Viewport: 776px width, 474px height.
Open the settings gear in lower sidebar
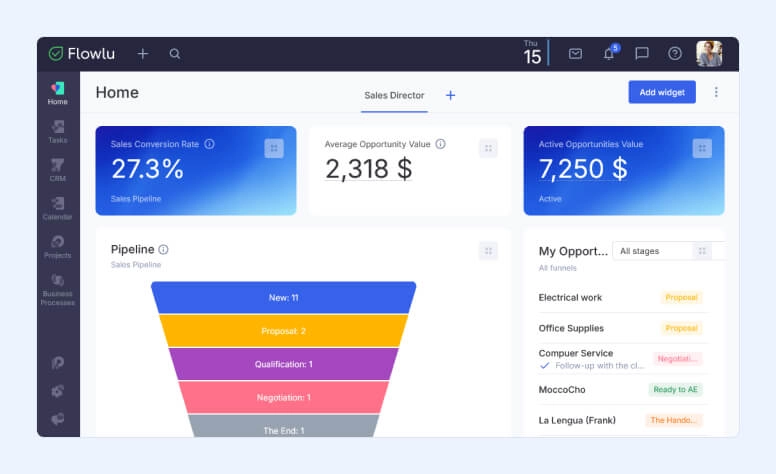[x=57, y=391]
